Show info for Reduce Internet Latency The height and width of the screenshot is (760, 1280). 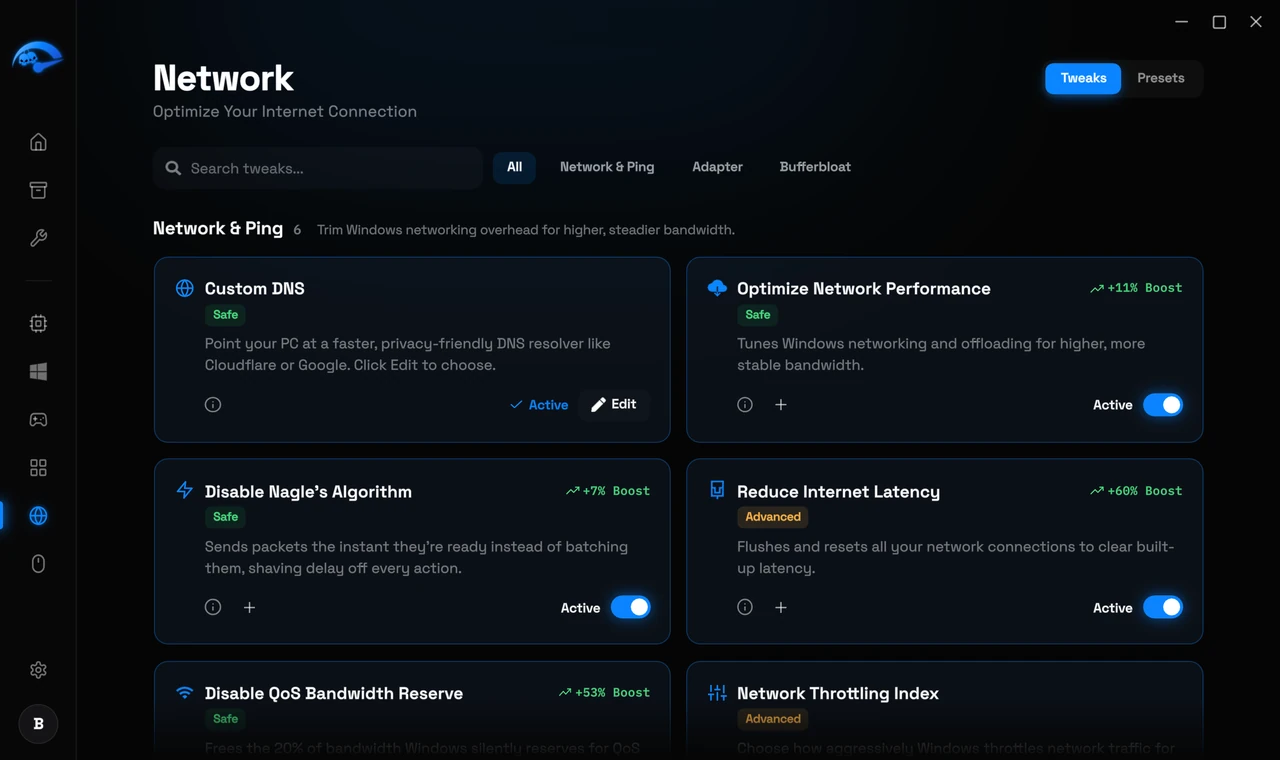coord(745,607)
